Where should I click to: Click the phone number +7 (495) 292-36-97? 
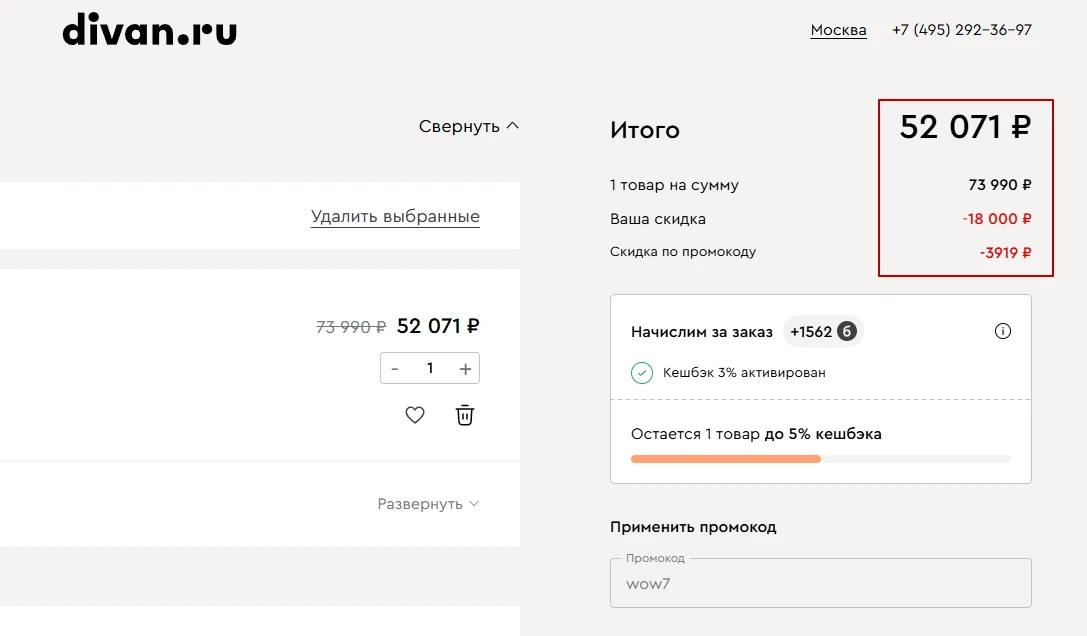point(961,30)
